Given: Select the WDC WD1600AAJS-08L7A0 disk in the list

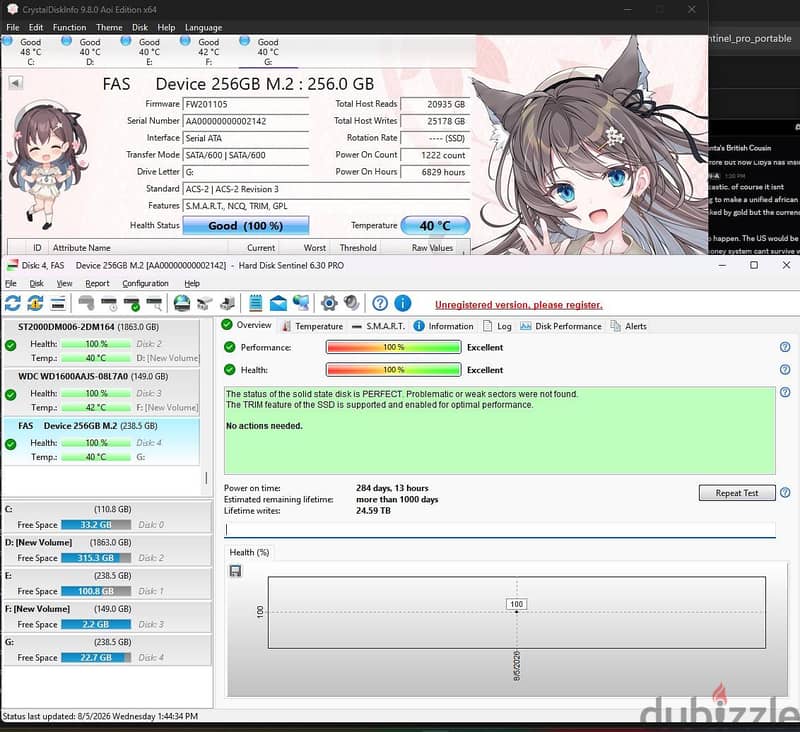Looking at the screenshot, I should 101,392.
